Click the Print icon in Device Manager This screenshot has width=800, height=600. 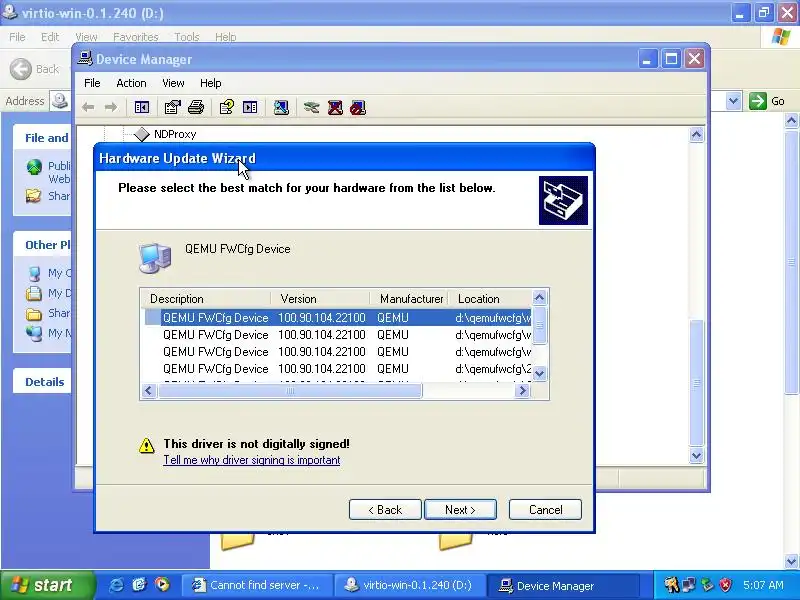(x=196, y=107)
